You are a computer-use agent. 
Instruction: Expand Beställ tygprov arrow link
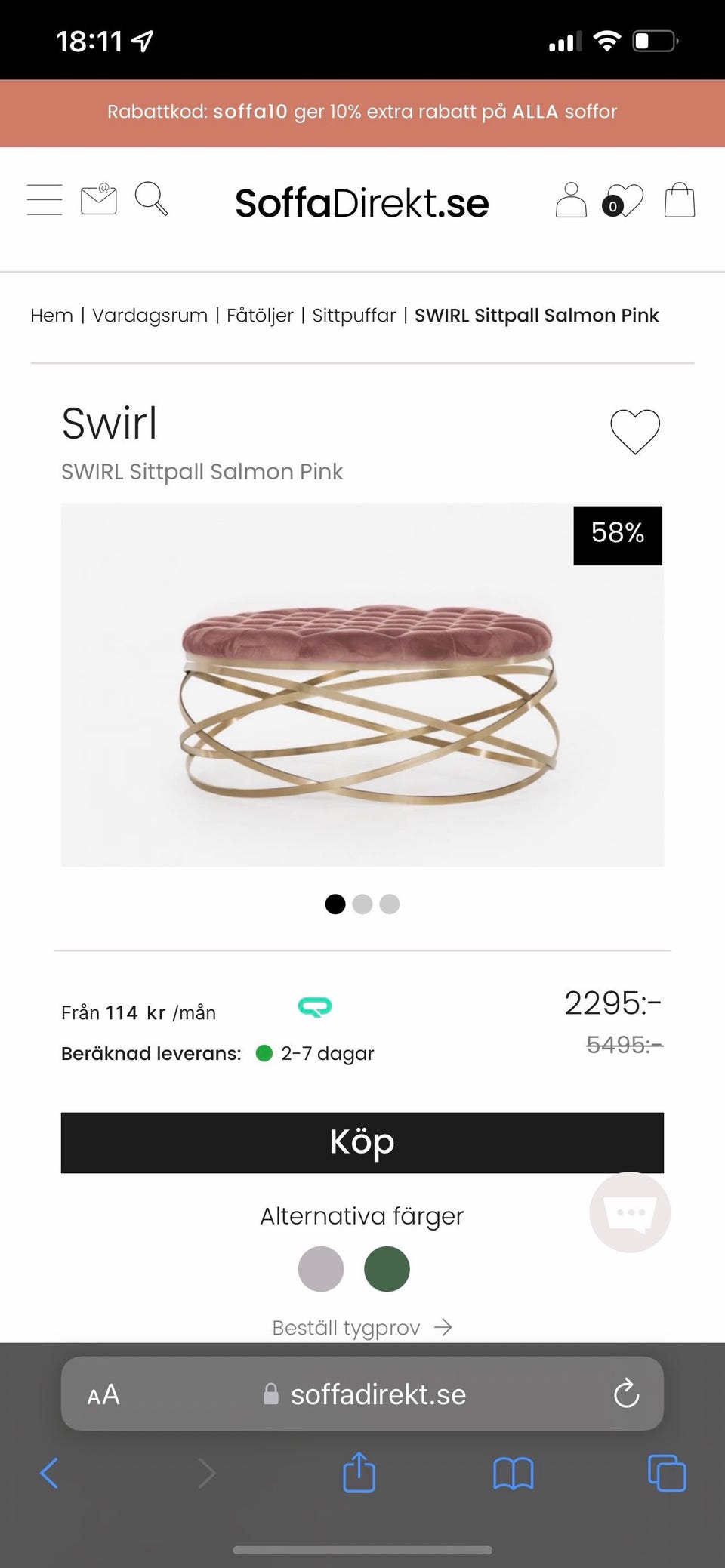pos(362,1327)
